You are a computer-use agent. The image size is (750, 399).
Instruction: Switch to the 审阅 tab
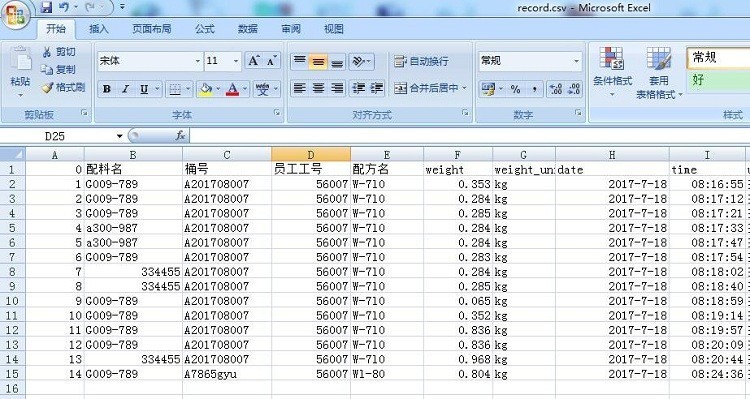tap(291, 29)
